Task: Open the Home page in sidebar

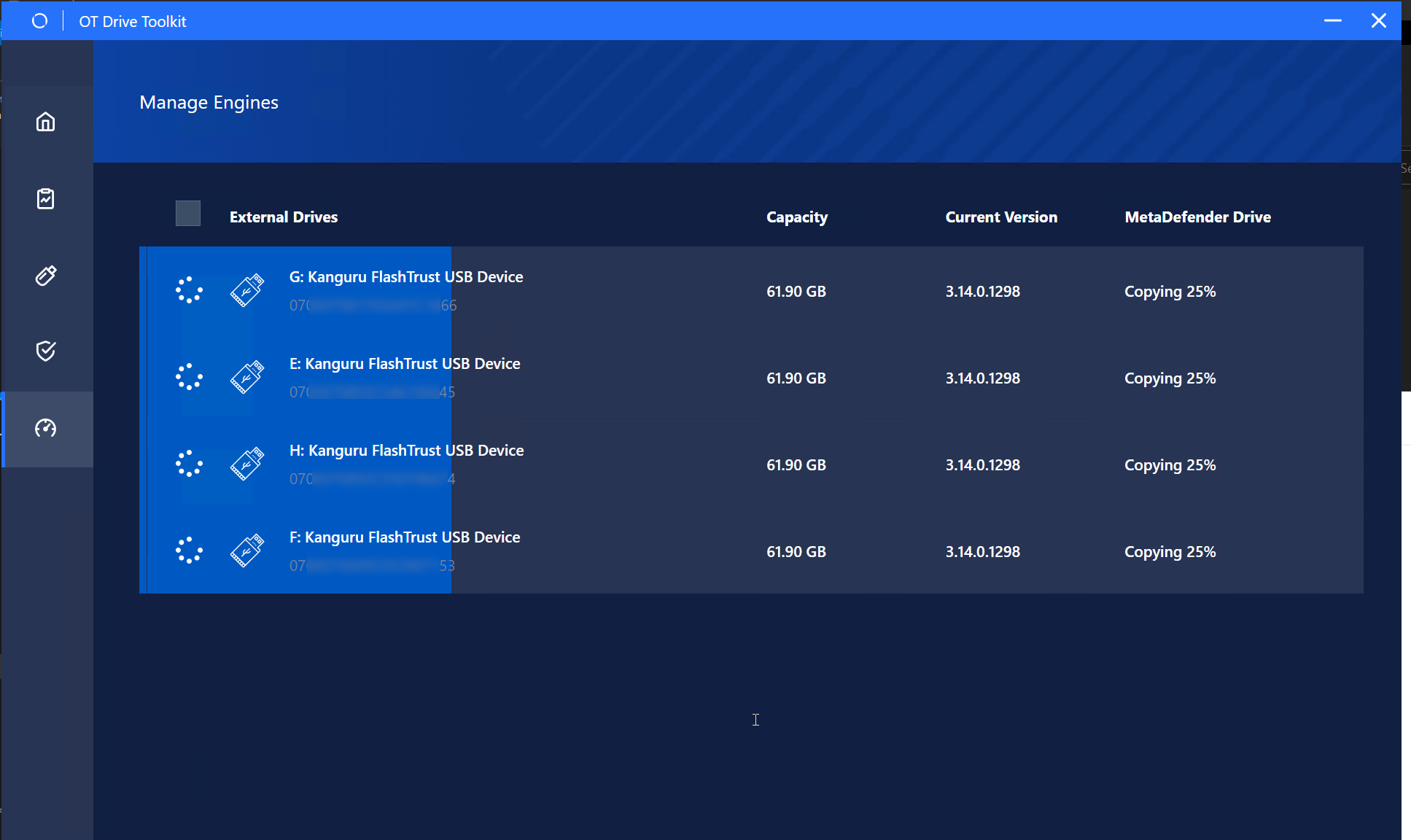Action: pos(46,122)
